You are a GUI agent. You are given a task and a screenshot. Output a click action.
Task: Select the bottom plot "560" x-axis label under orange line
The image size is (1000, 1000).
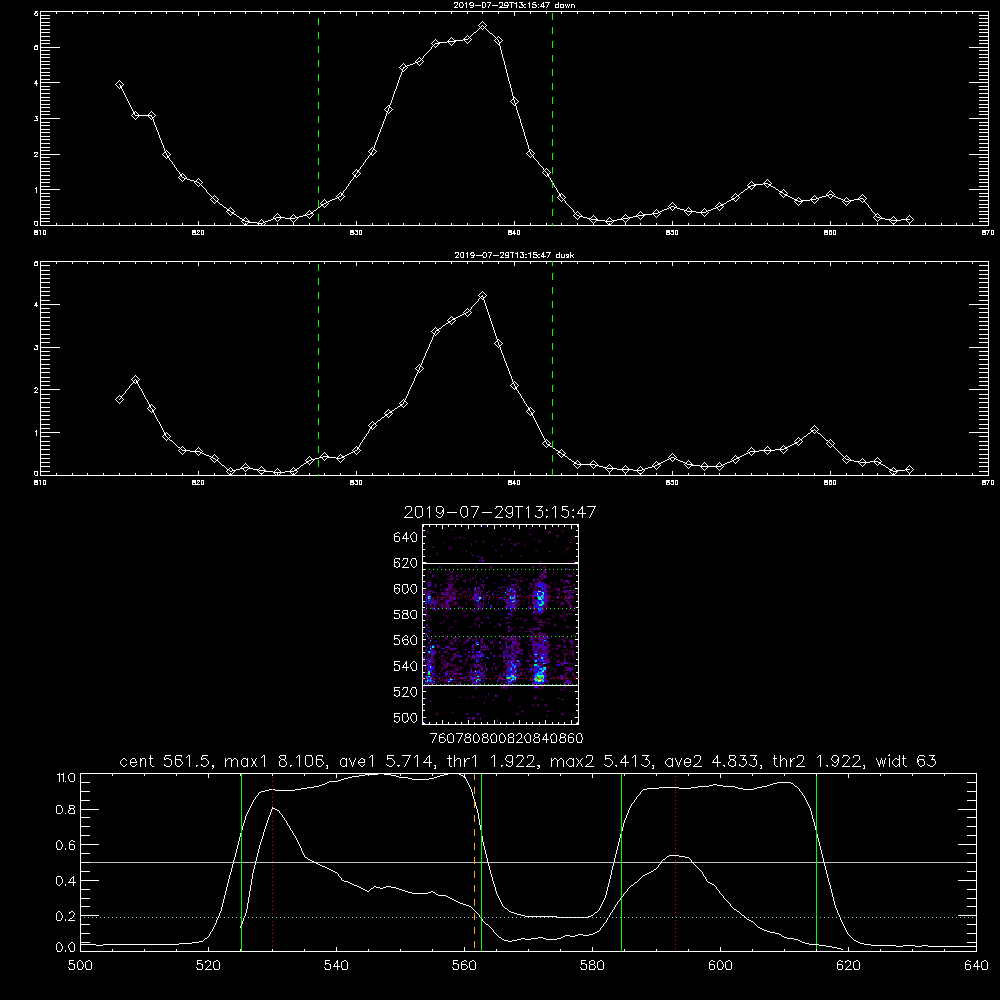click(x=464, y=966)
